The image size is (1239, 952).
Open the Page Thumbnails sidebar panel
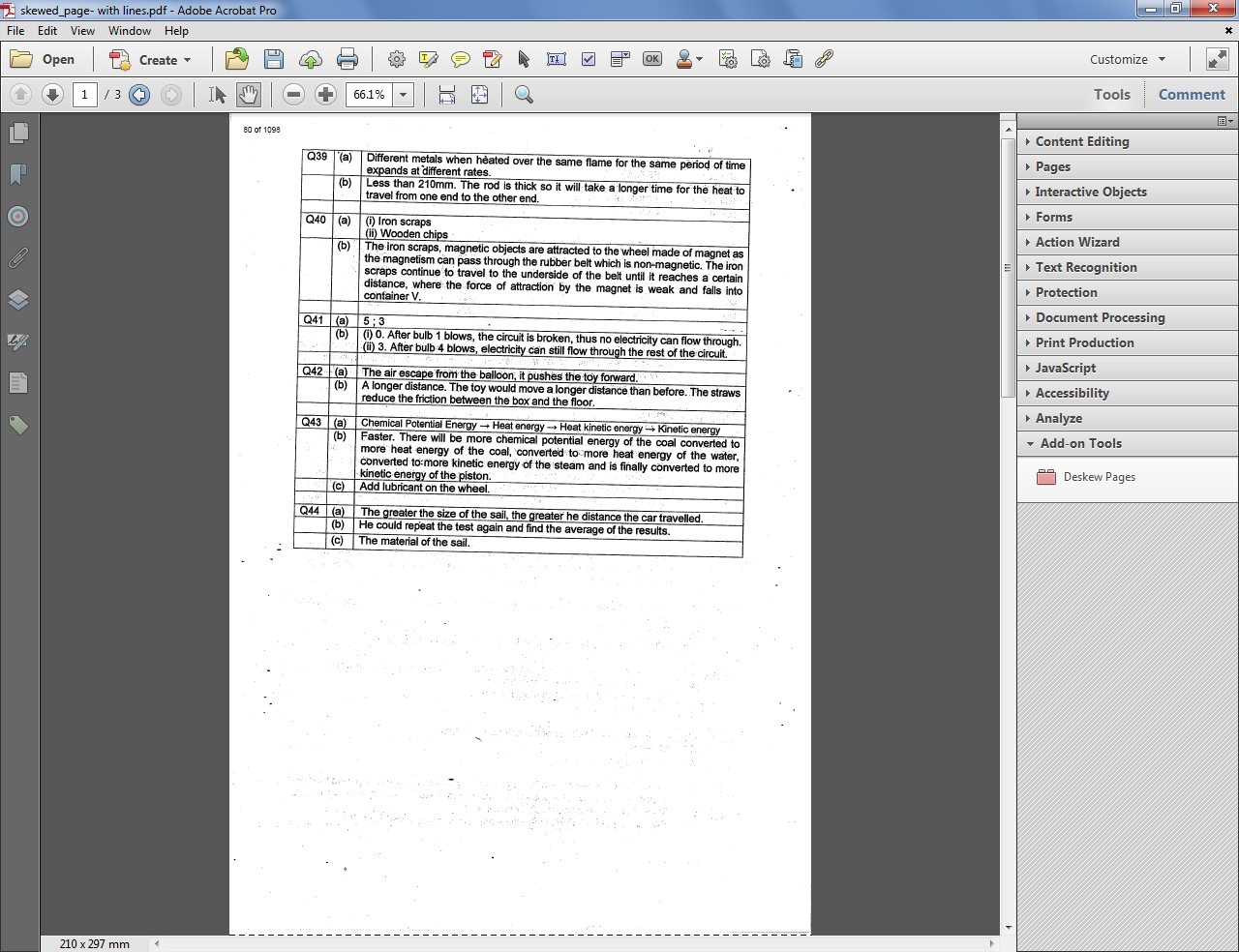point(17,133)
